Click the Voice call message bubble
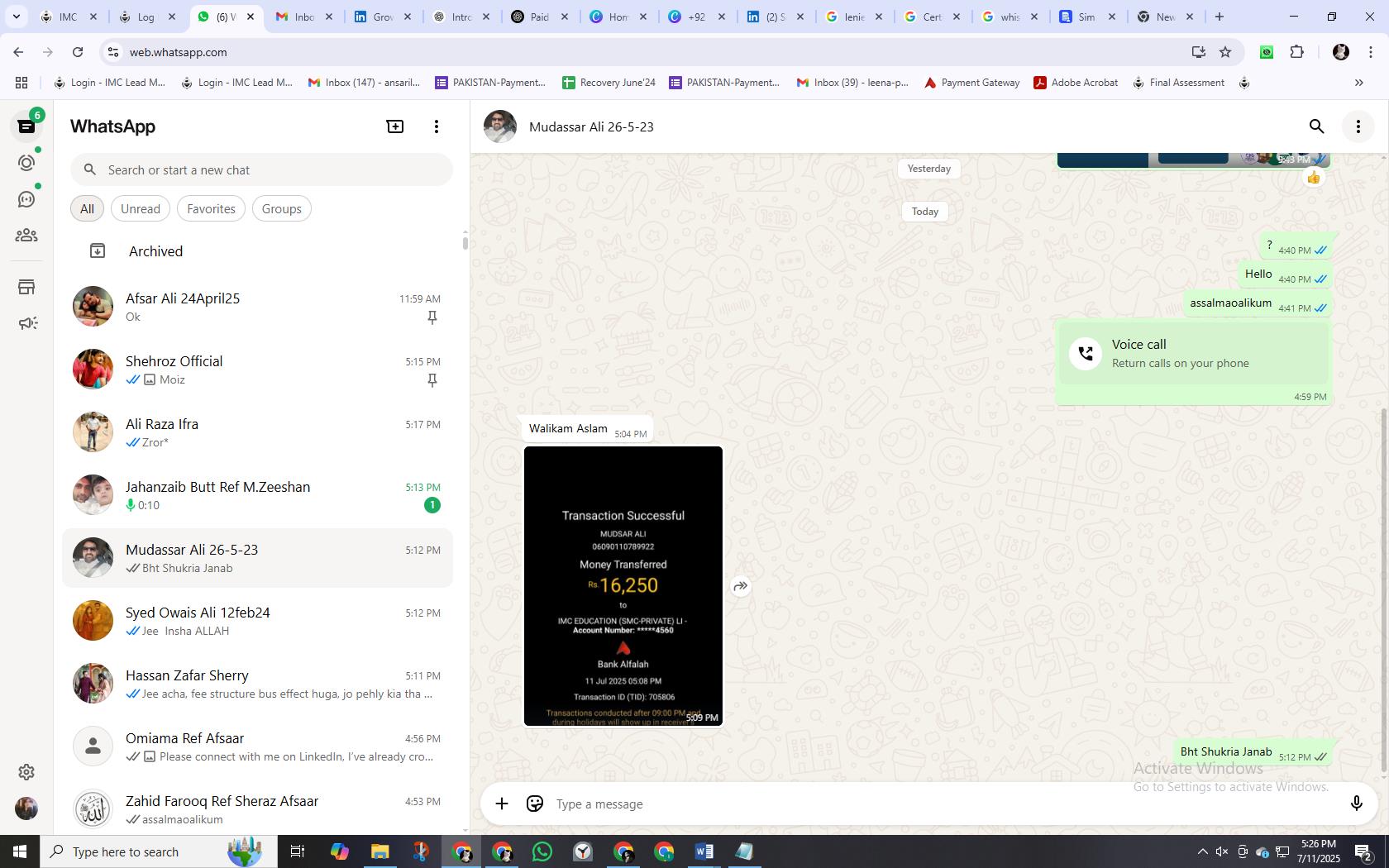This screenshot has height=868, width=1389. [1194, 363]
